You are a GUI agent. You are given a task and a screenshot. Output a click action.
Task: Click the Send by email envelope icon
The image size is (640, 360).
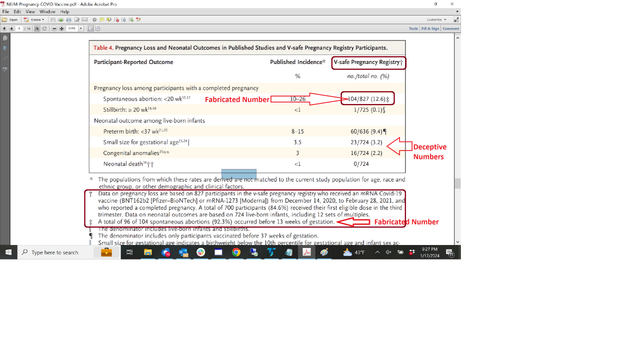84,20
